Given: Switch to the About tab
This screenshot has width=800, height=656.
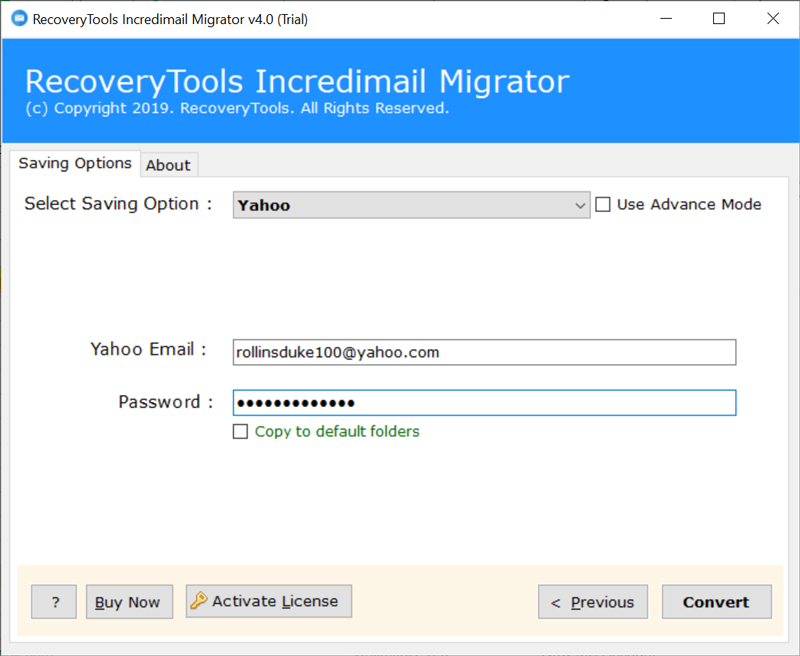Looking at the screenshot, I should pos(168,165).
